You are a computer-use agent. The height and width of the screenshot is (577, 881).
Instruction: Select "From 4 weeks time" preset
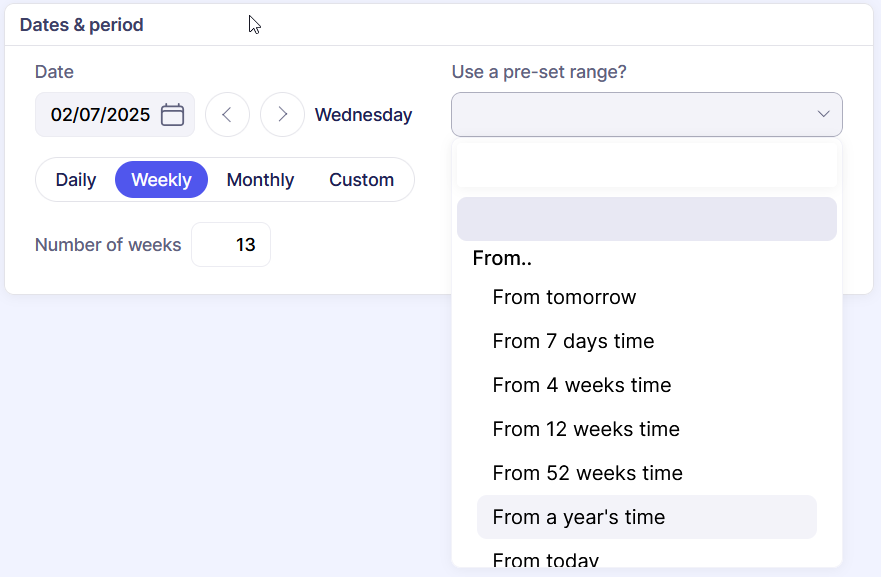pyautogui.click(x=581, y=385)
